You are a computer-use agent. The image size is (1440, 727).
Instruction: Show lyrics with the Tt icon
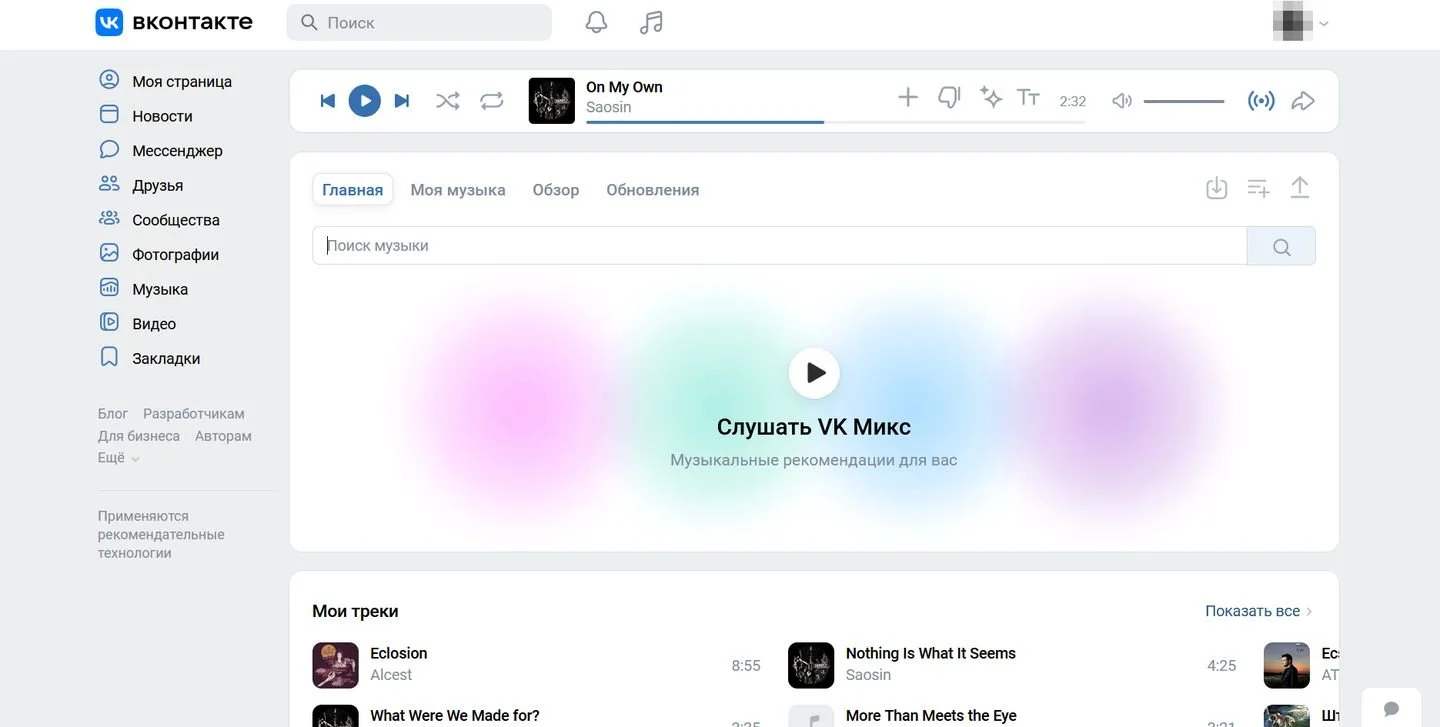point(1028,97)
